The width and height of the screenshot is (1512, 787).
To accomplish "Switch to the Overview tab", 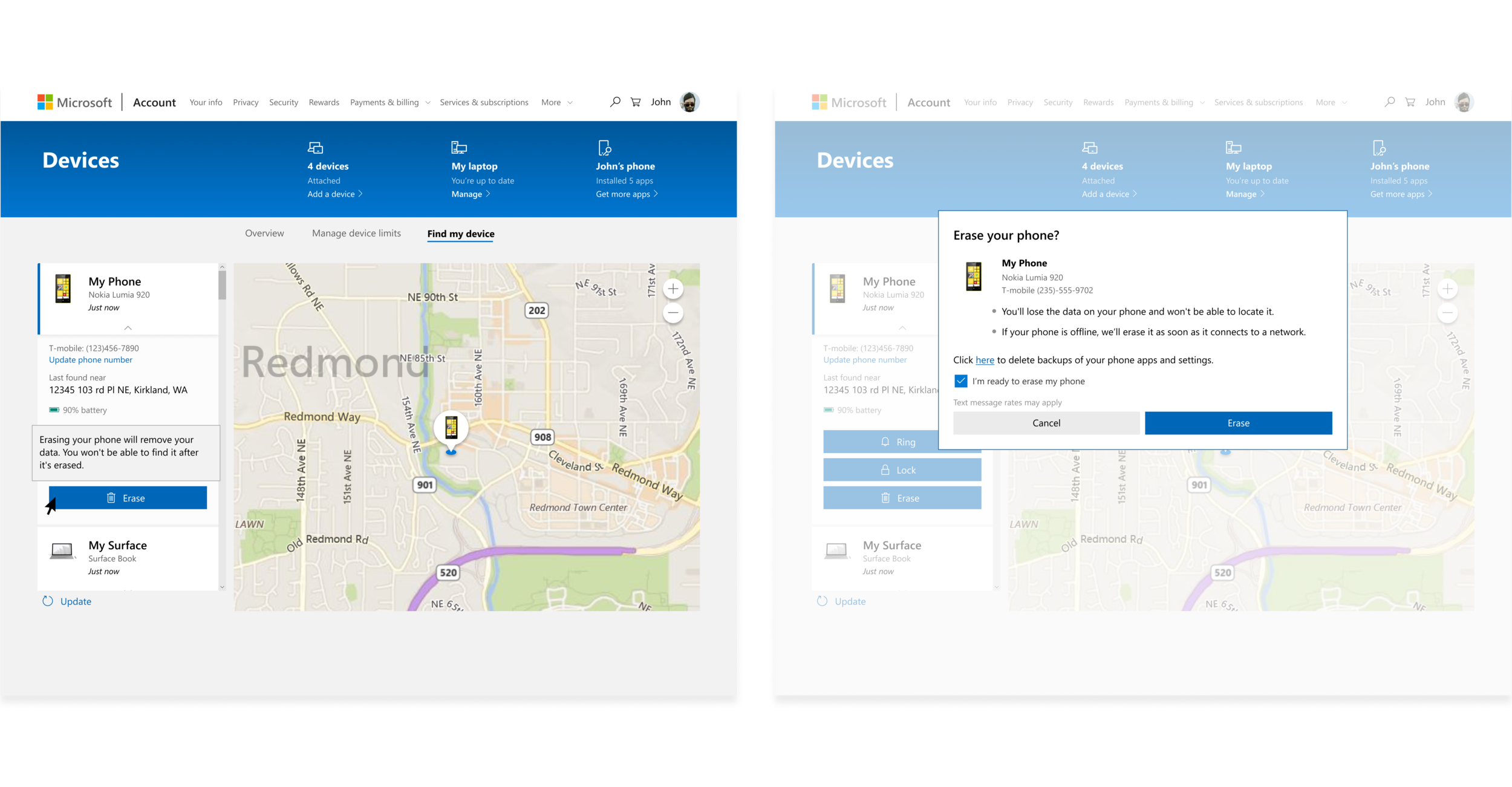I will point(264,233).
